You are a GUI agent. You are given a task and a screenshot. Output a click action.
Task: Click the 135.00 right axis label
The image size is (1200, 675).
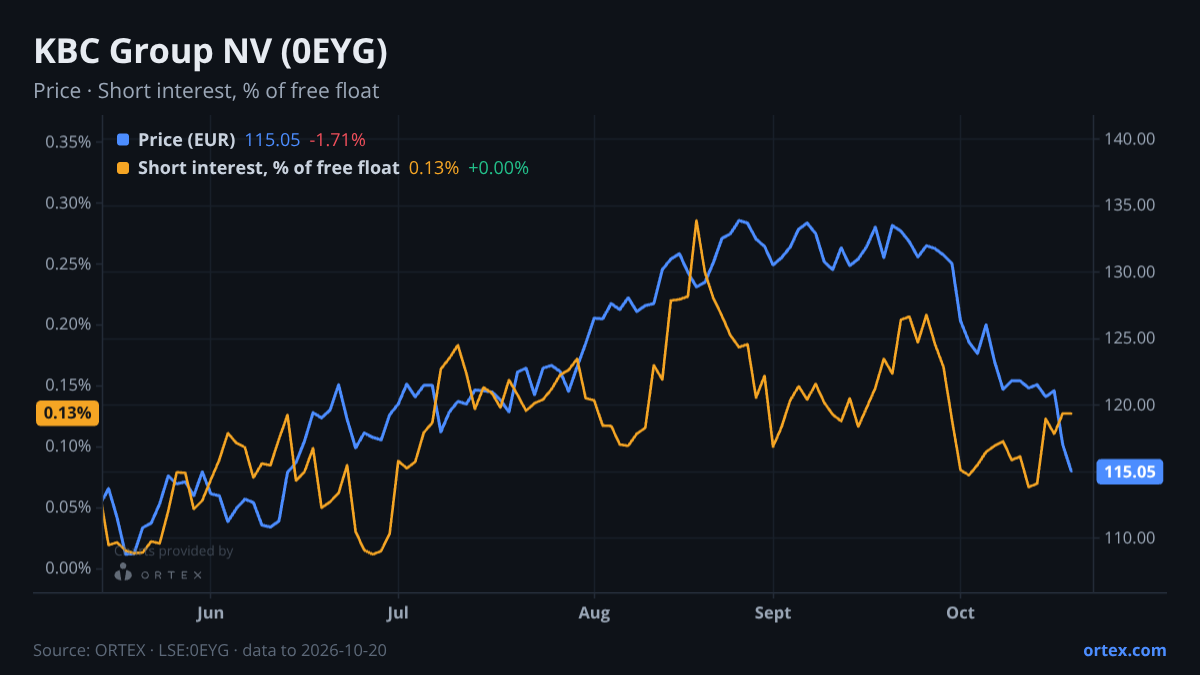pos(1130,205)
